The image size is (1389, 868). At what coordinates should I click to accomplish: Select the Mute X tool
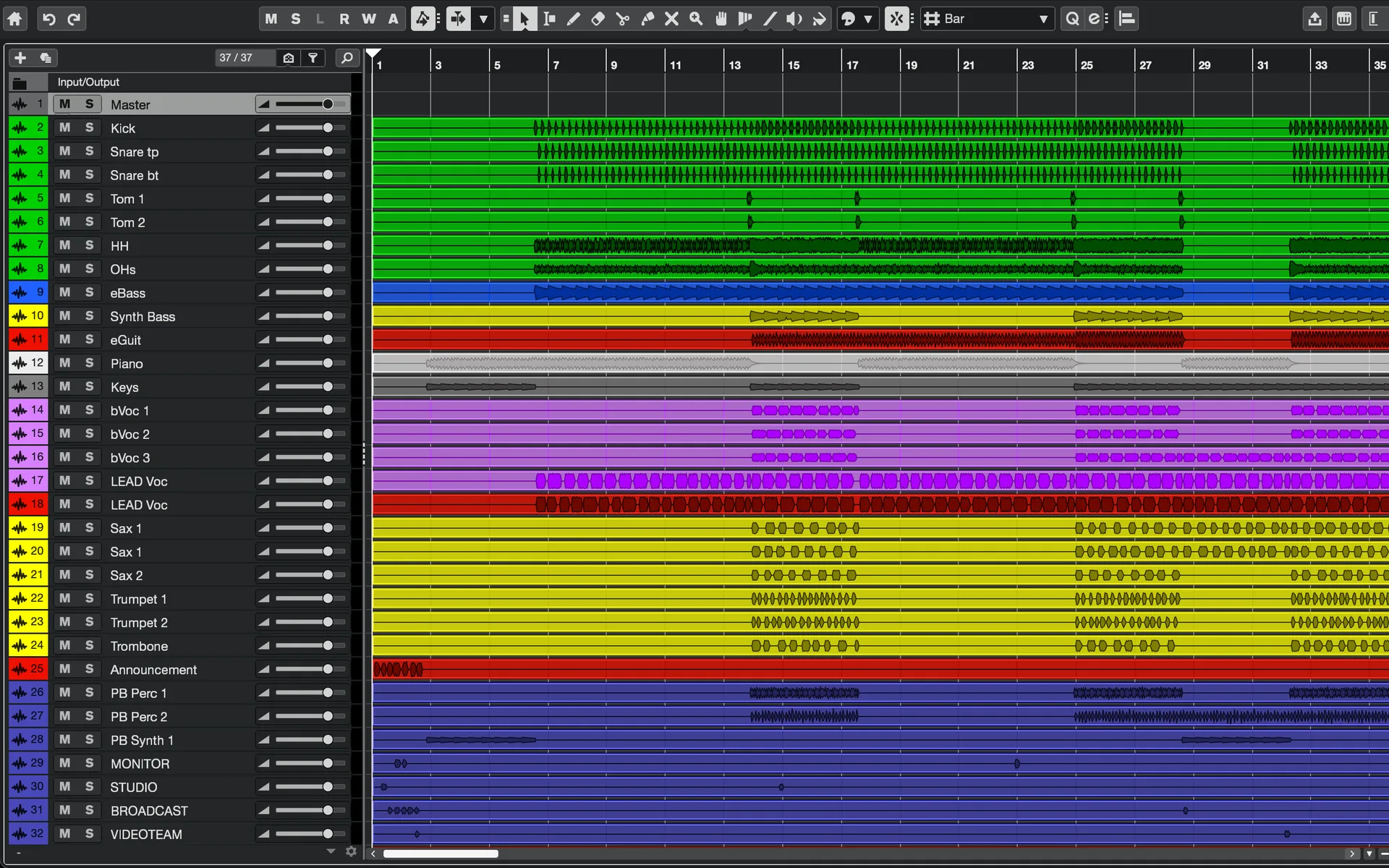coord(672,19)
